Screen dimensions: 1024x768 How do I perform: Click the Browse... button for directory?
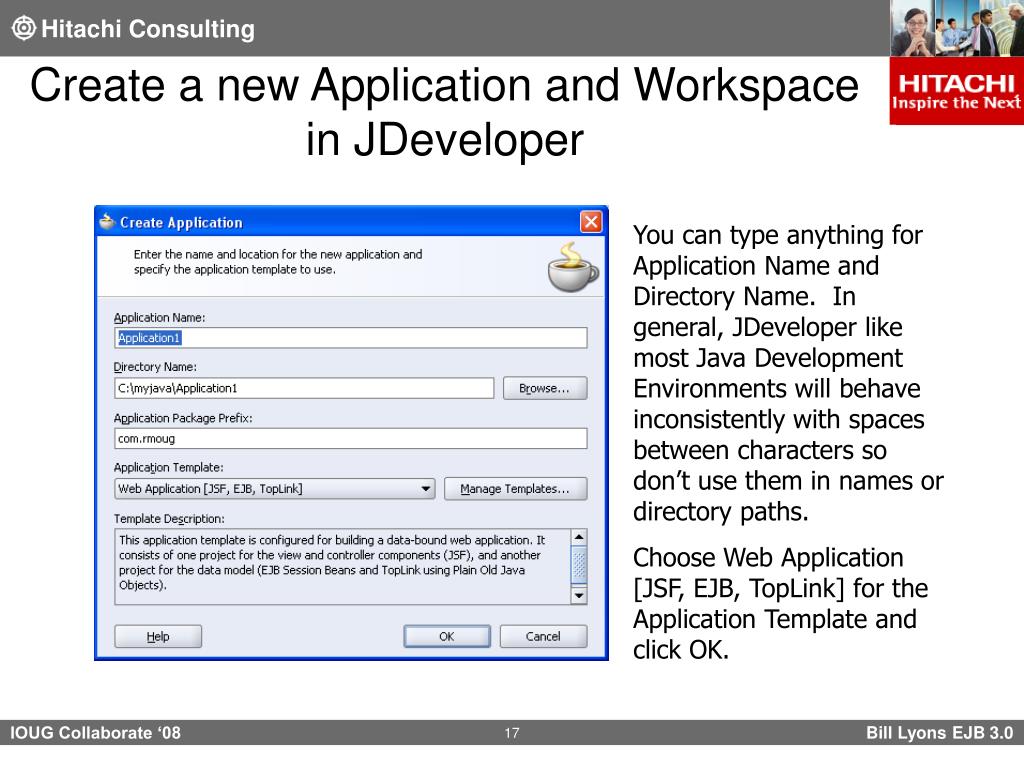point(545,388)
